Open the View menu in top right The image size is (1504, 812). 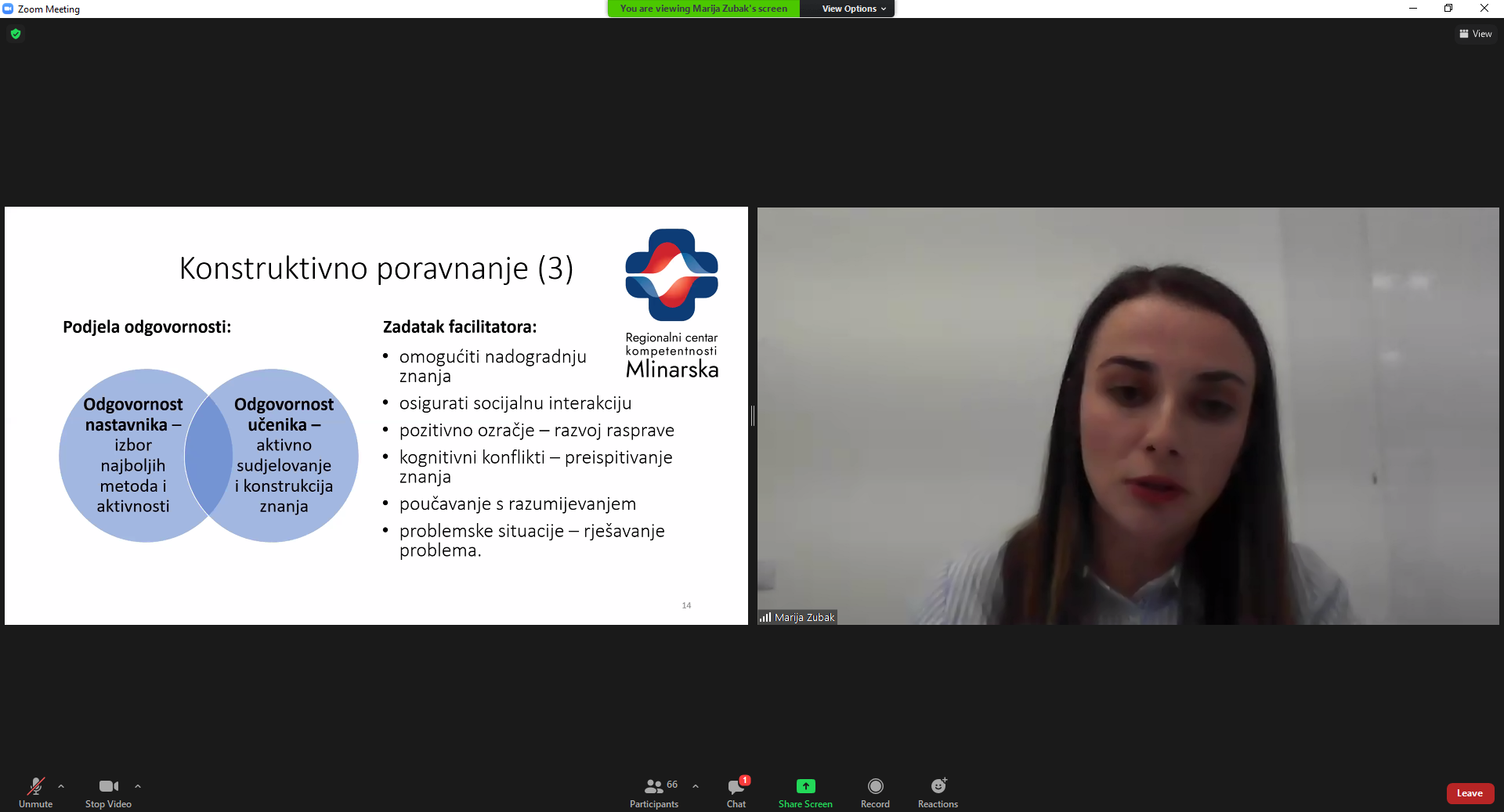pos(1476,34)
